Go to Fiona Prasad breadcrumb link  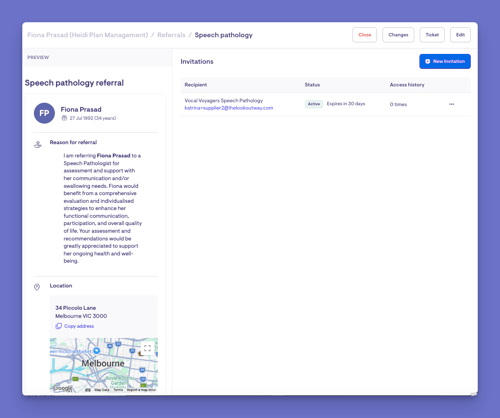[x=88, y=35]
